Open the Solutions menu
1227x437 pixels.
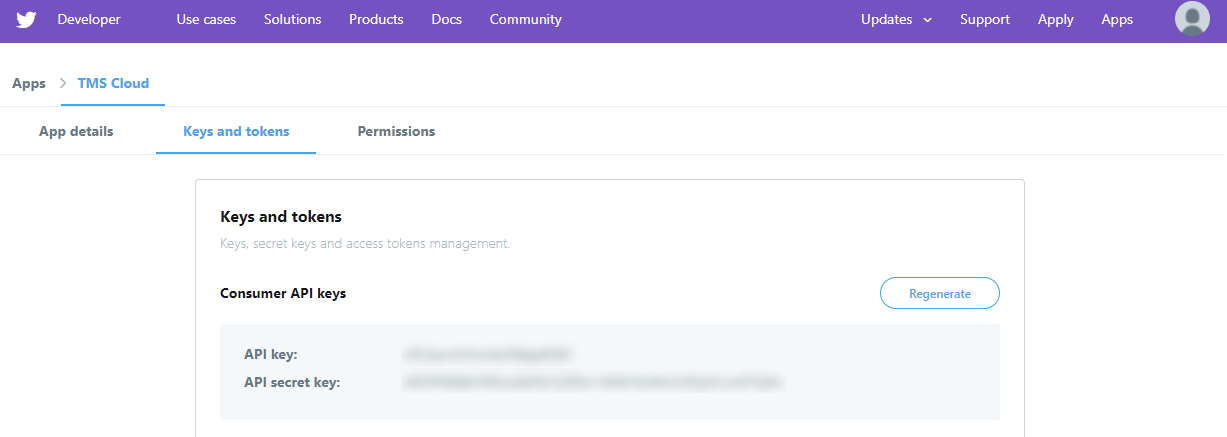(293, 20)
